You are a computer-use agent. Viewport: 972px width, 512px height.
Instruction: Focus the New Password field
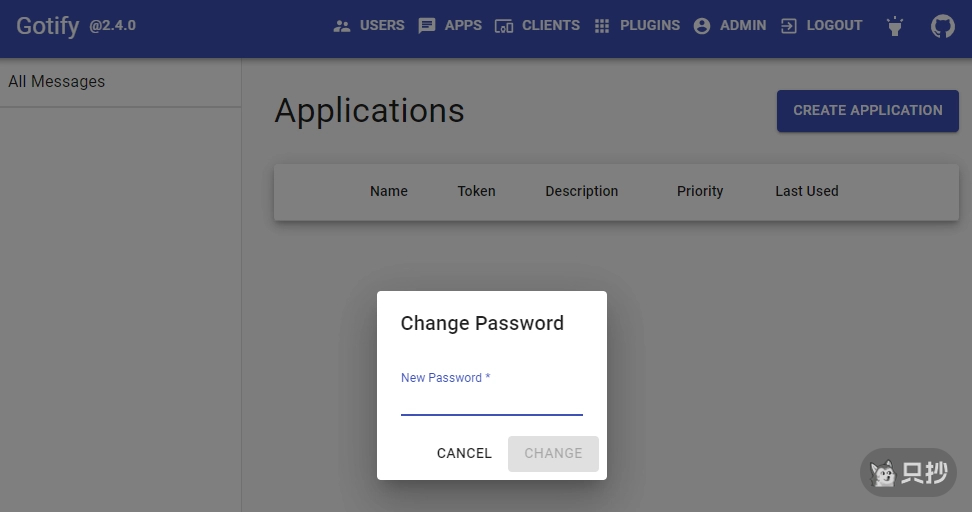[x=491, y=401]
